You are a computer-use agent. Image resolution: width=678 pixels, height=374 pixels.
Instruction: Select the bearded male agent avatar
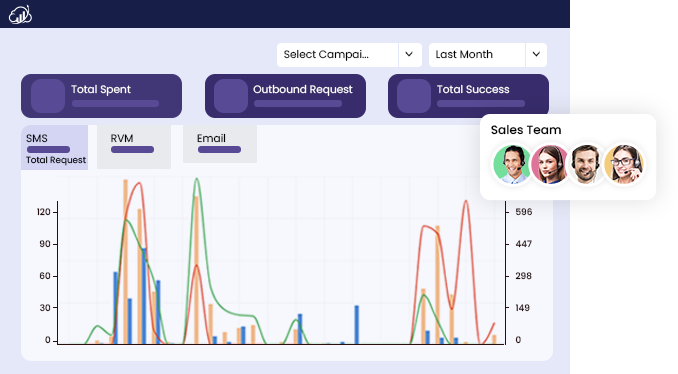pos(586,165)
